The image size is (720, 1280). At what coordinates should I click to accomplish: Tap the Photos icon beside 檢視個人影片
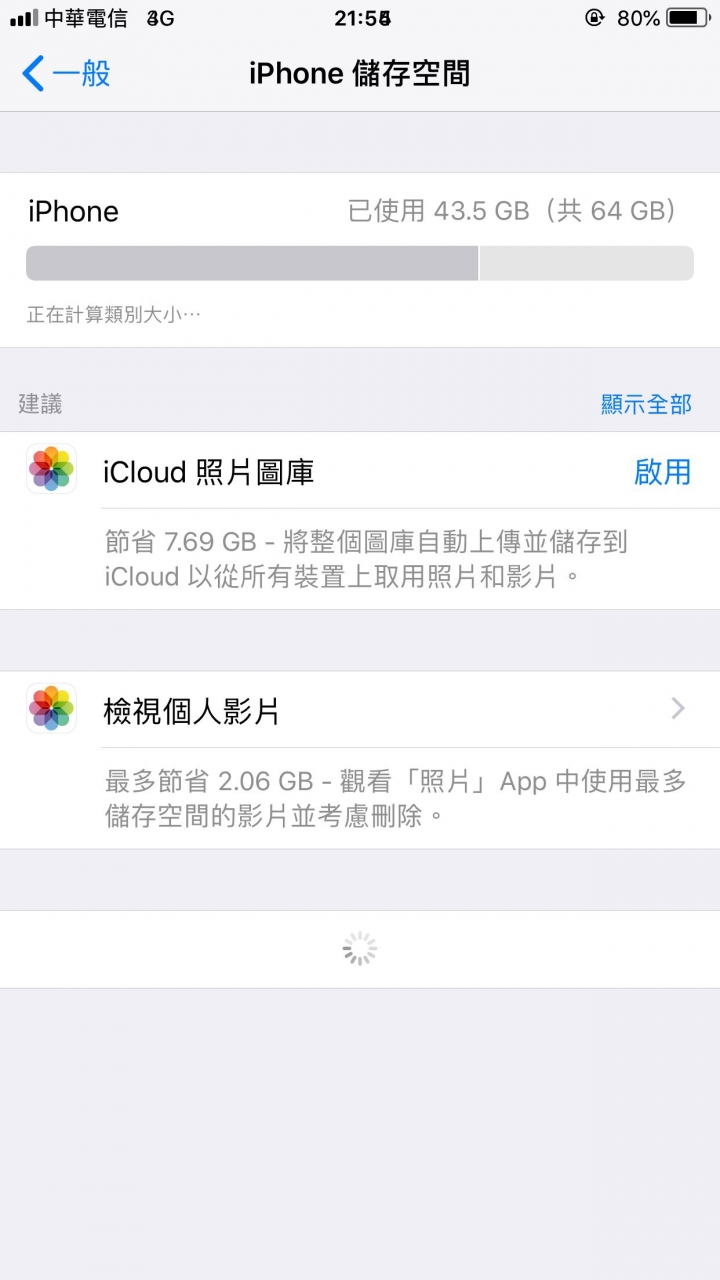[x=51, y=709]
